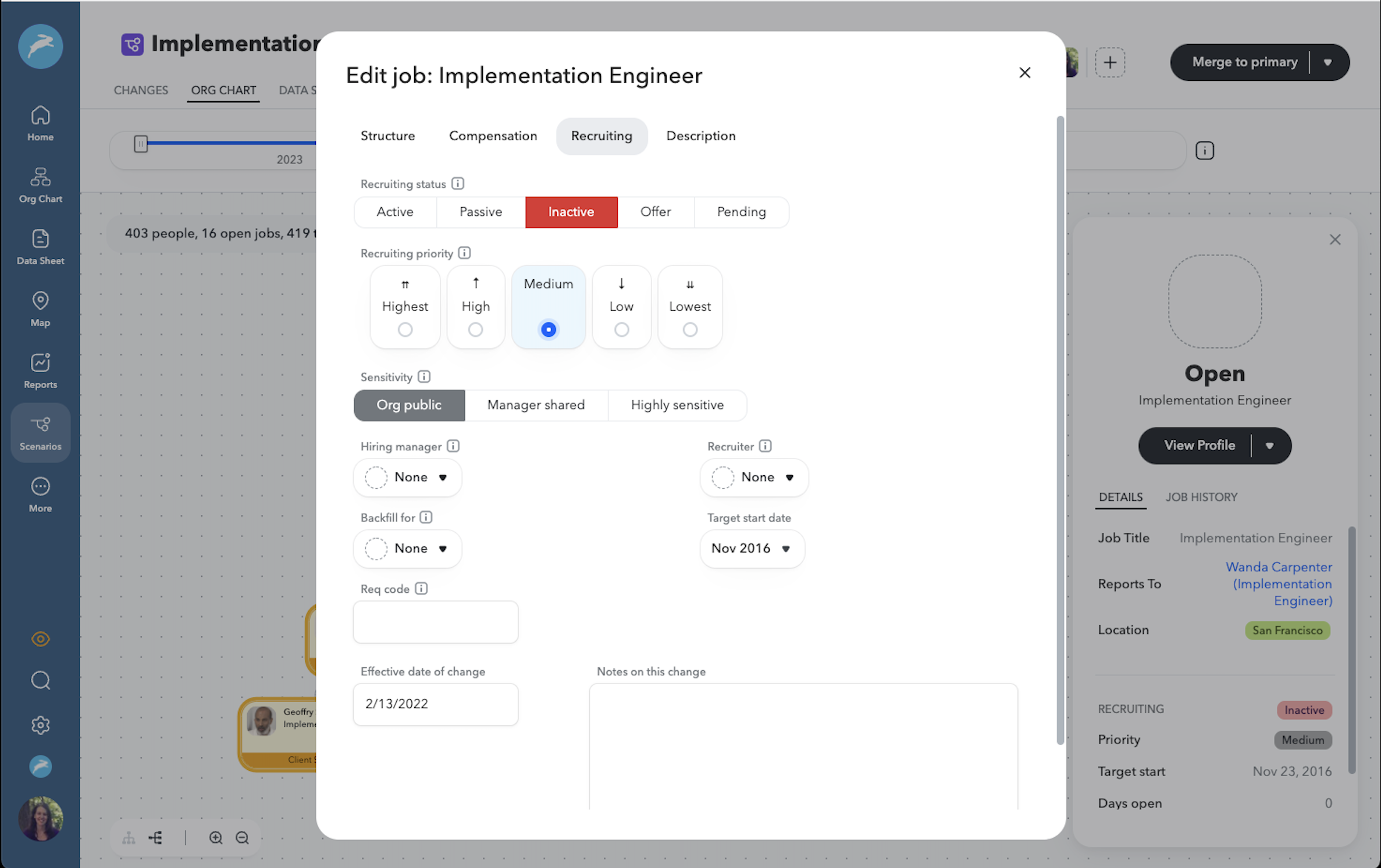Open the Recruiter None dropdown

[x=754, y=478]
